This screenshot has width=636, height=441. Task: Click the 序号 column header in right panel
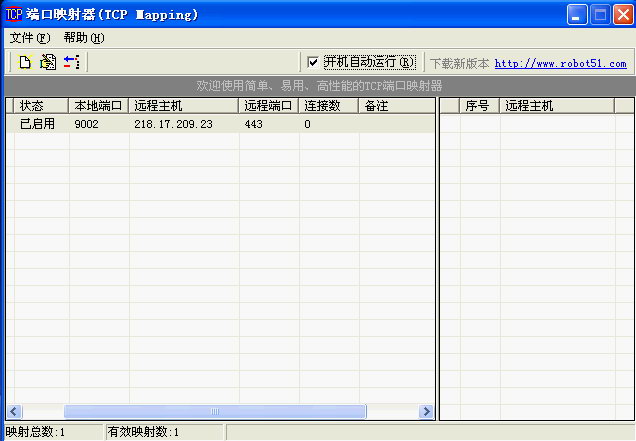point(478,105)
